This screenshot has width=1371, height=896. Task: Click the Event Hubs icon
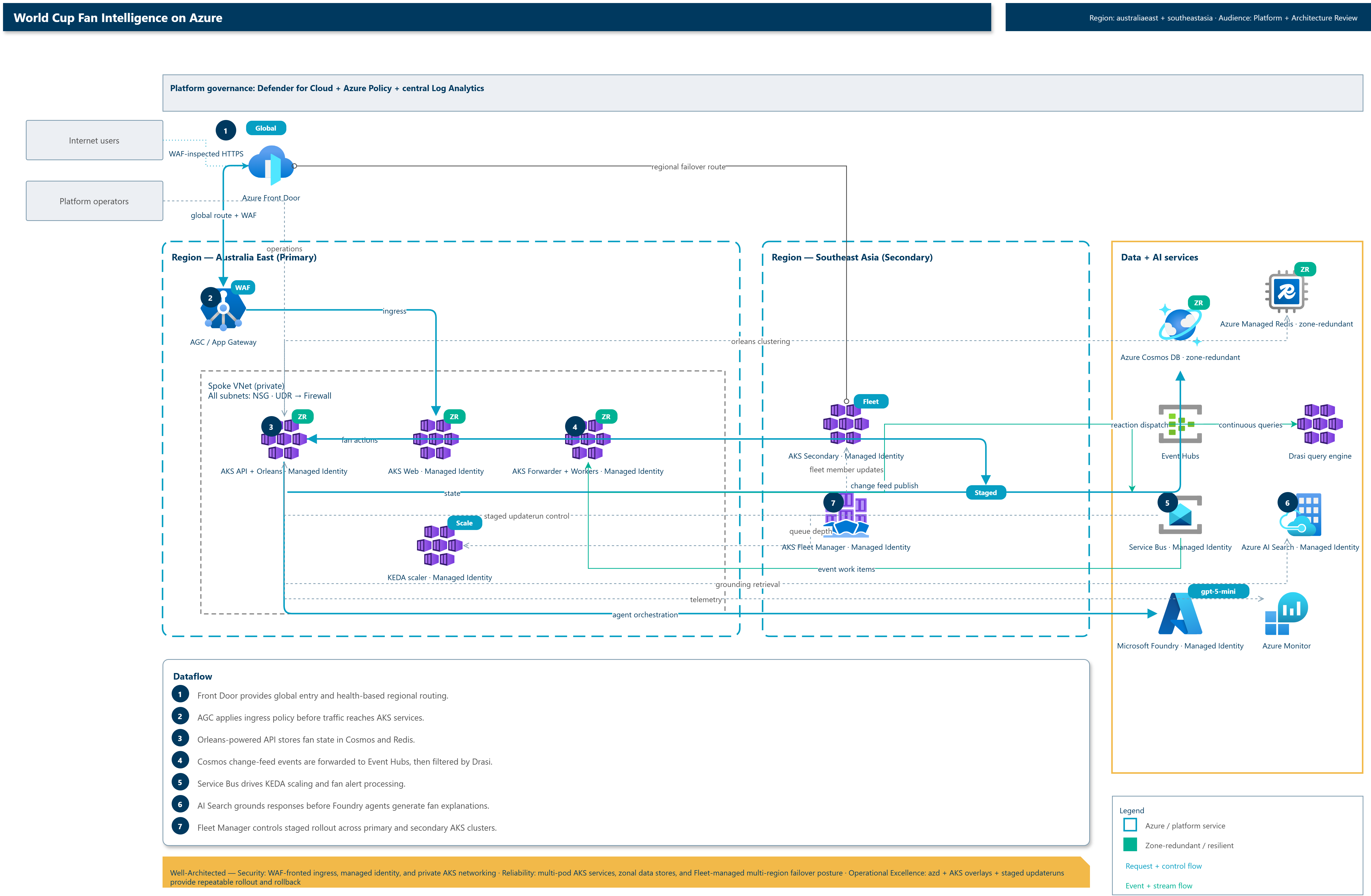click(x=1180, y=424)
